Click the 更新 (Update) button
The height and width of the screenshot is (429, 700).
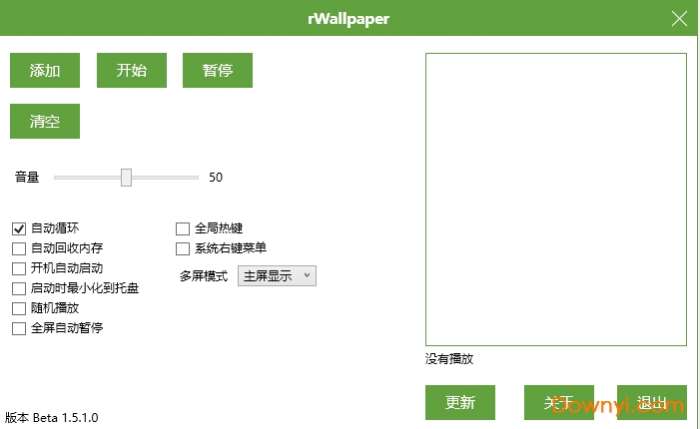pos(460,403)
